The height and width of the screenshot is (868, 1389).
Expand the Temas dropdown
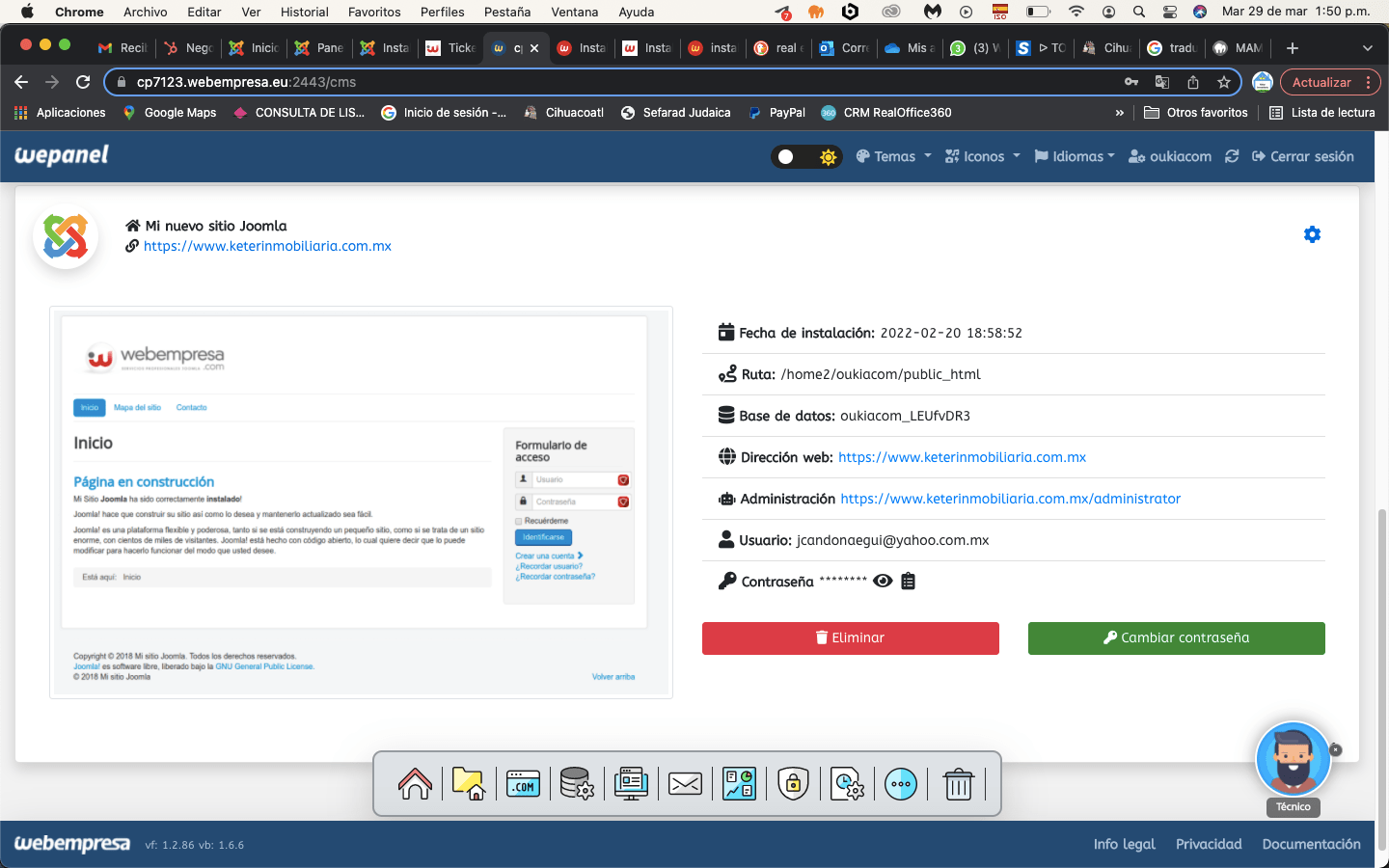click(894, 156)
